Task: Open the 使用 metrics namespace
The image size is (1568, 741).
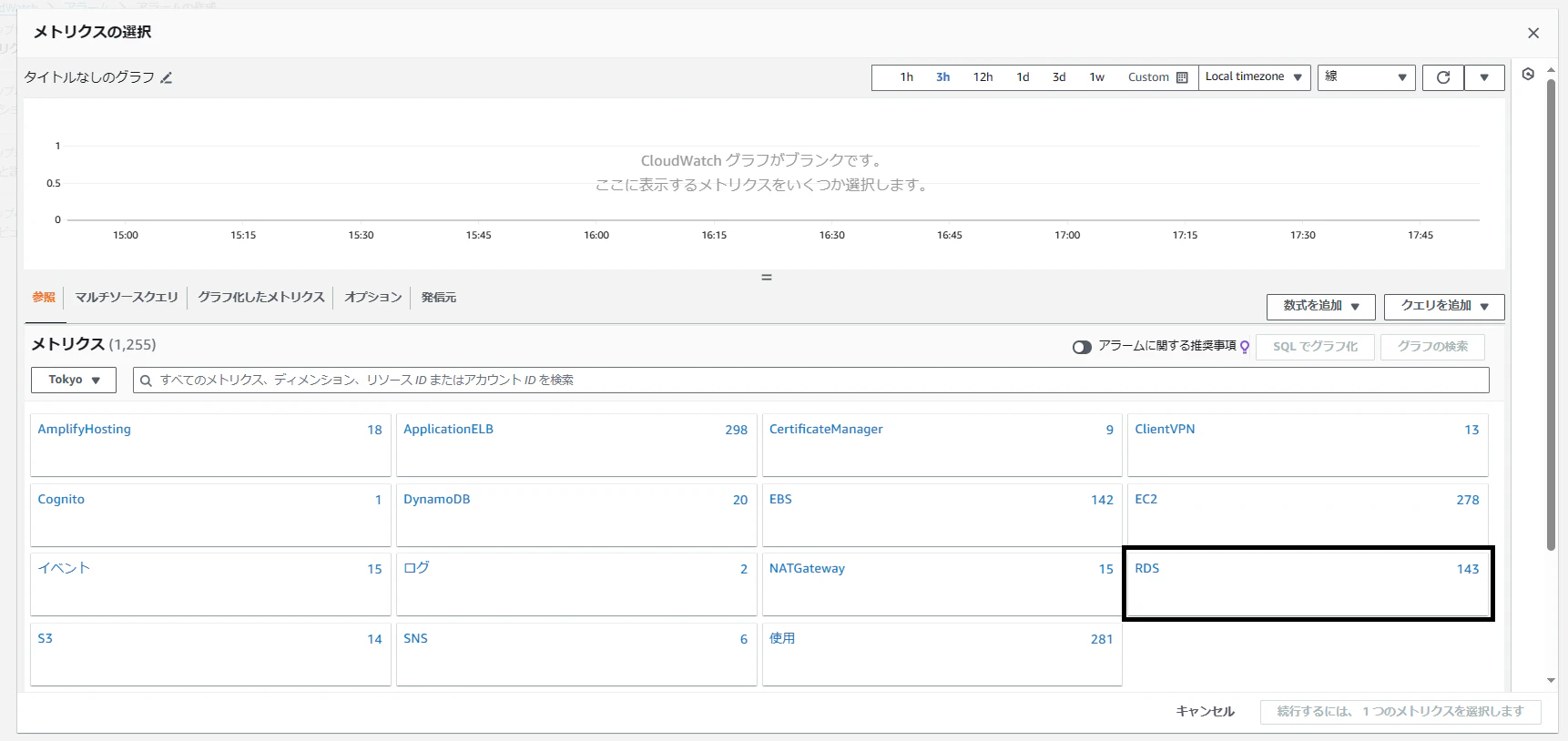Action: click(x=942, y=655)
